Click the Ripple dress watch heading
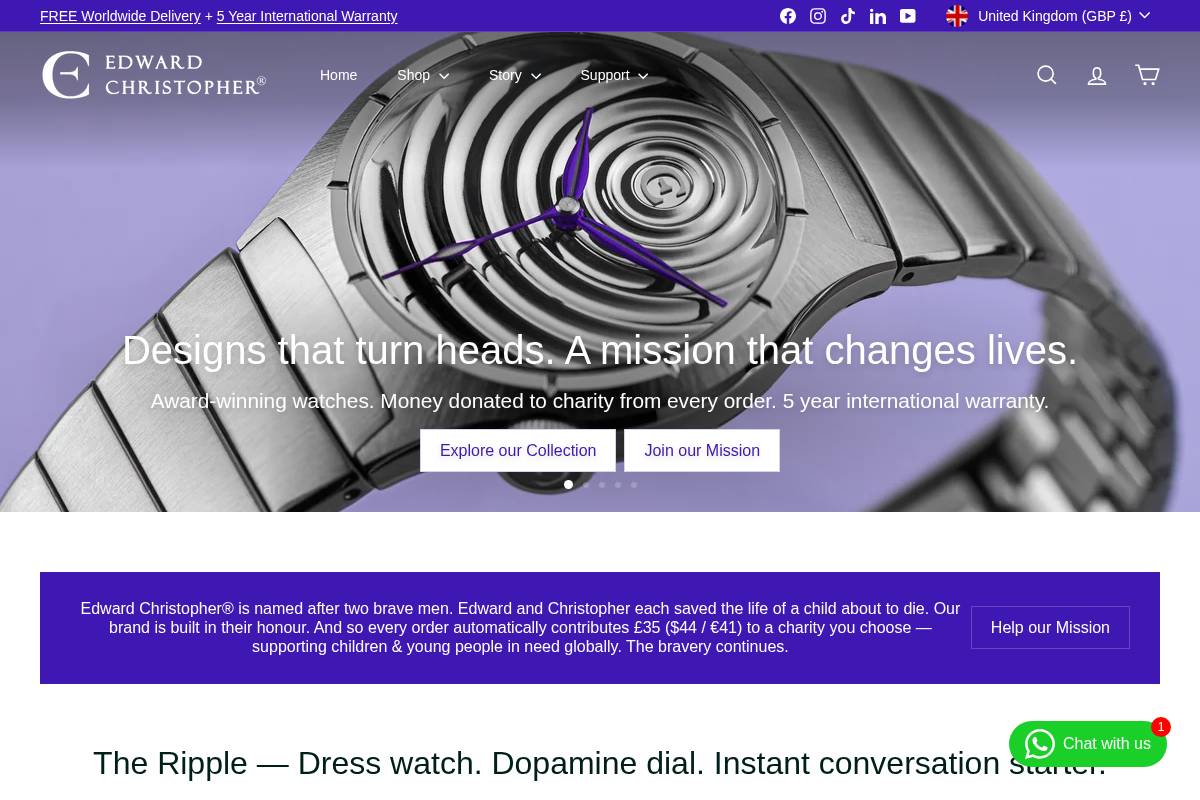Screen dimensions: 1200x800 click(600, 763)
